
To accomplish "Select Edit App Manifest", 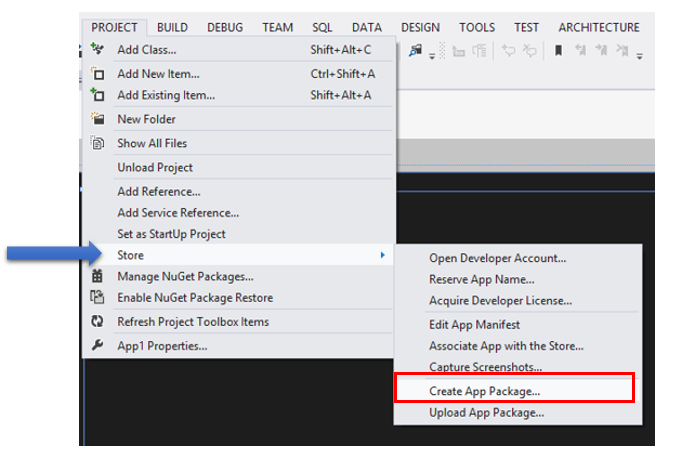I will tap(474, 325).
